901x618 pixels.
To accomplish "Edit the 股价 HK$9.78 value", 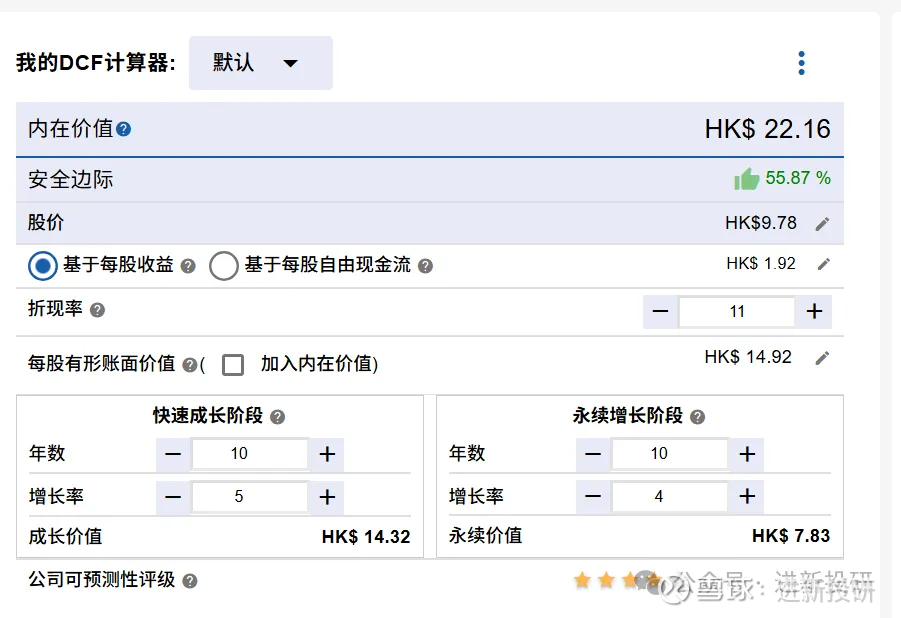I will click(x=822, y=224).
